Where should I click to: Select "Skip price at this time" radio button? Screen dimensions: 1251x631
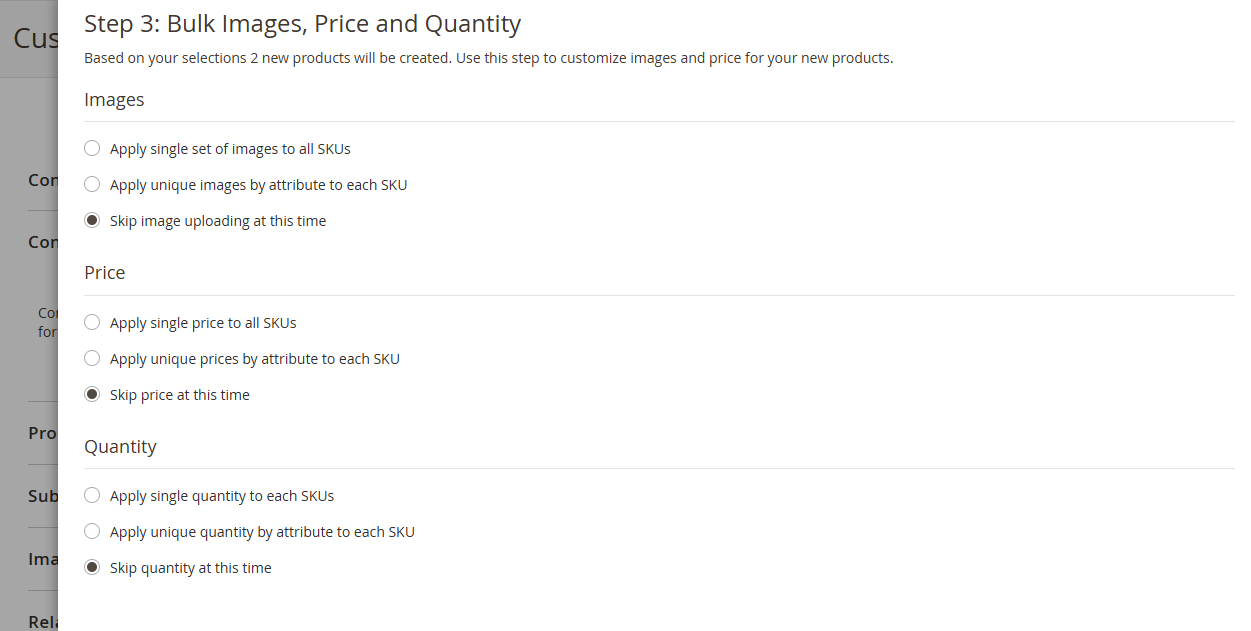point(92,395)
